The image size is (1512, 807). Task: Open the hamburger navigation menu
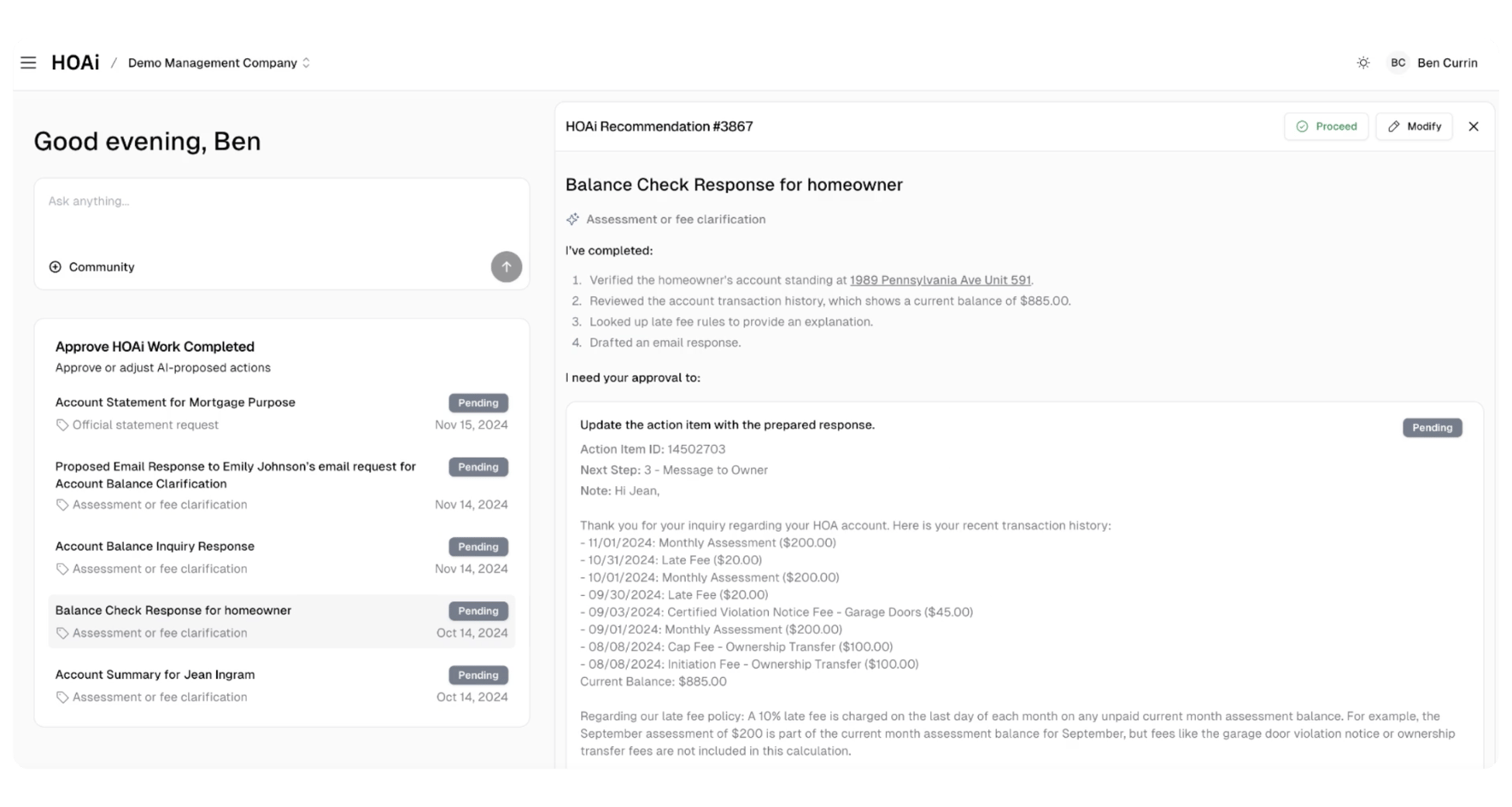click(x=28, y=62)
